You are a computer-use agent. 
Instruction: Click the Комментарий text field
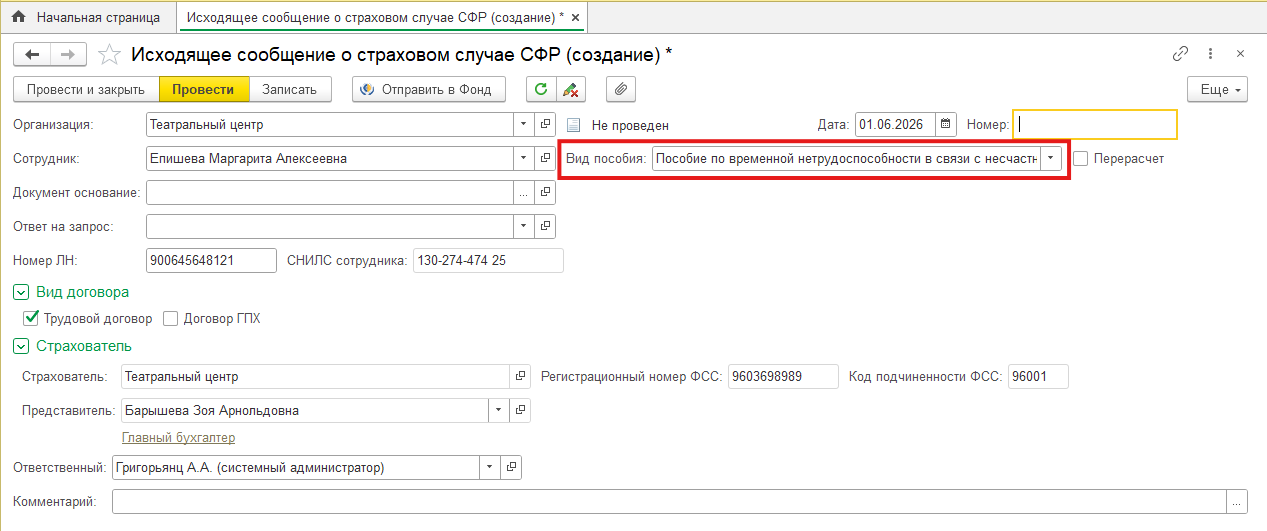[x=669, y=501]
